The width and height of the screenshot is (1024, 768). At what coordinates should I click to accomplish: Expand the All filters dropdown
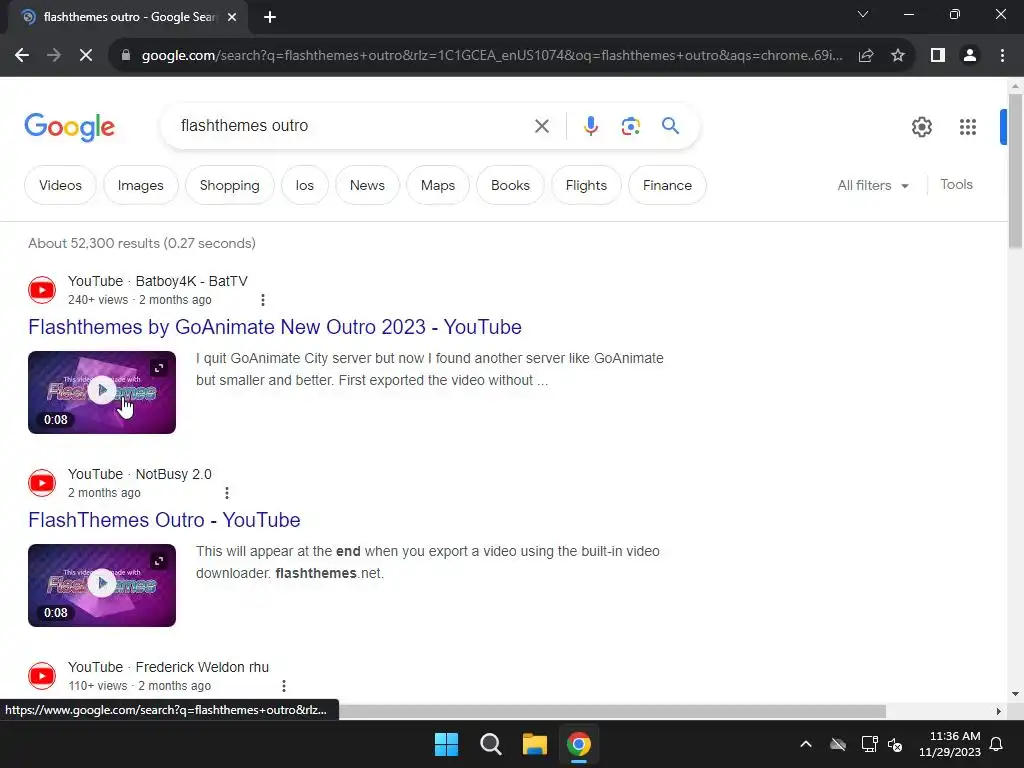873,185
